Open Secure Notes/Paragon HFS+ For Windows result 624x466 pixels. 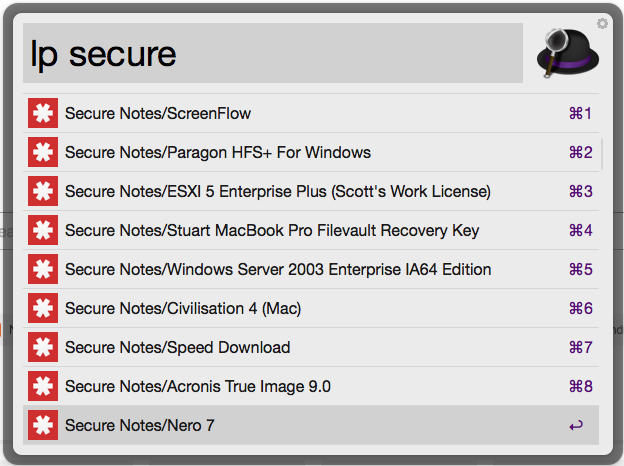point(218,153)
